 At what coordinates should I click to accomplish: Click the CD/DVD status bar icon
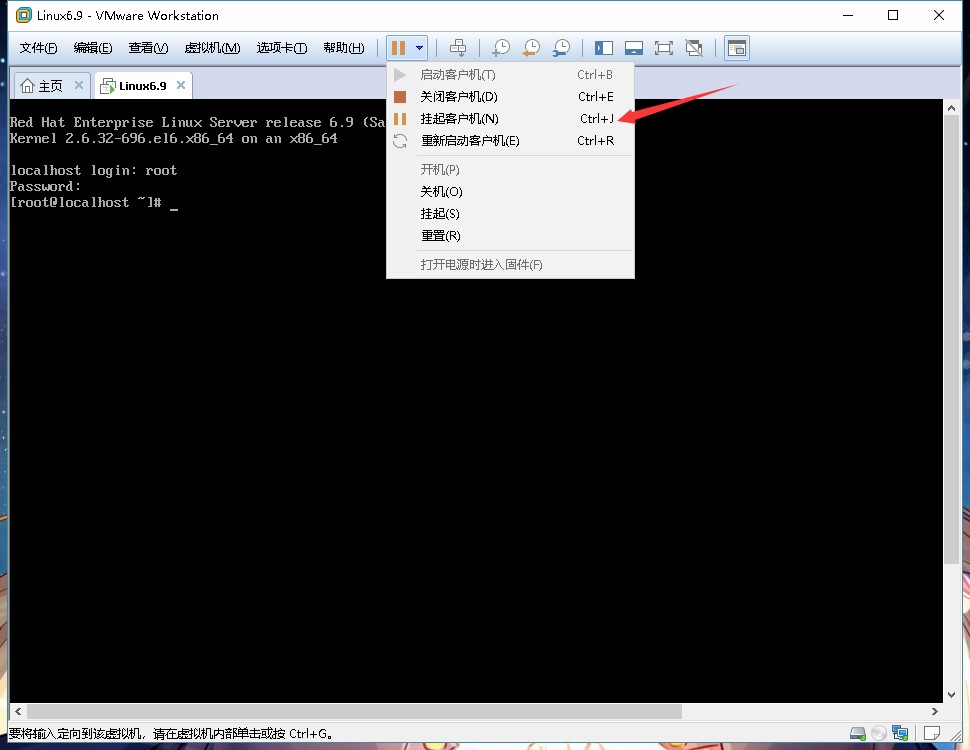878,734
